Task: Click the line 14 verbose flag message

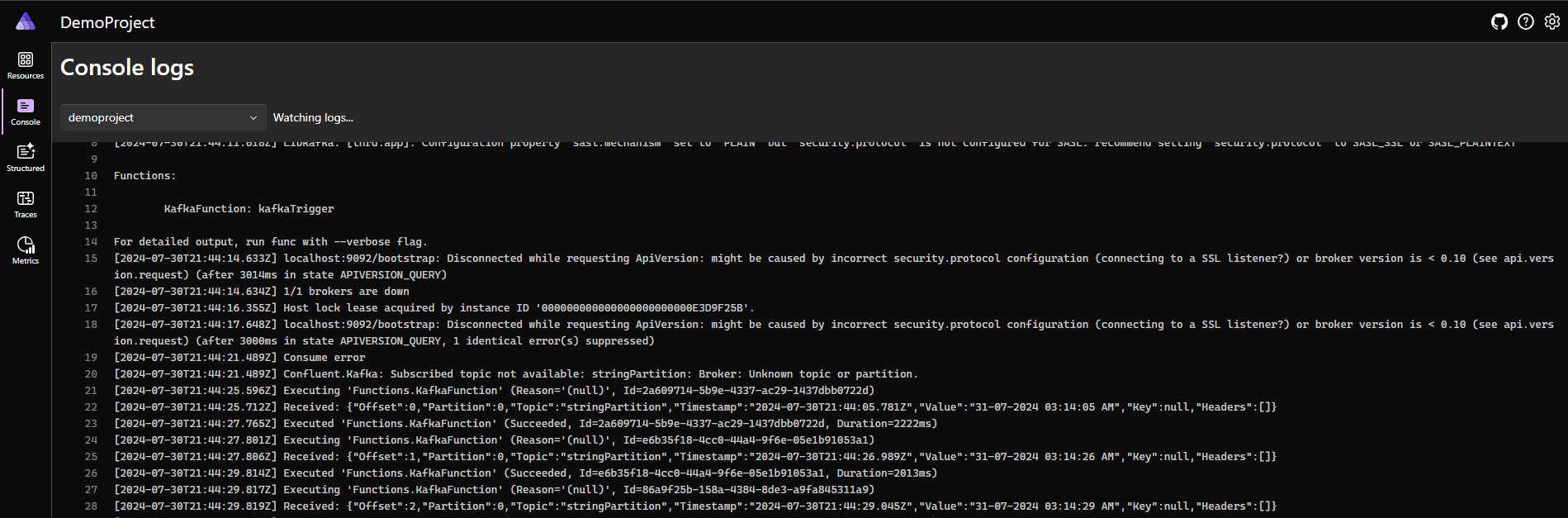Action: pos(270,242)
